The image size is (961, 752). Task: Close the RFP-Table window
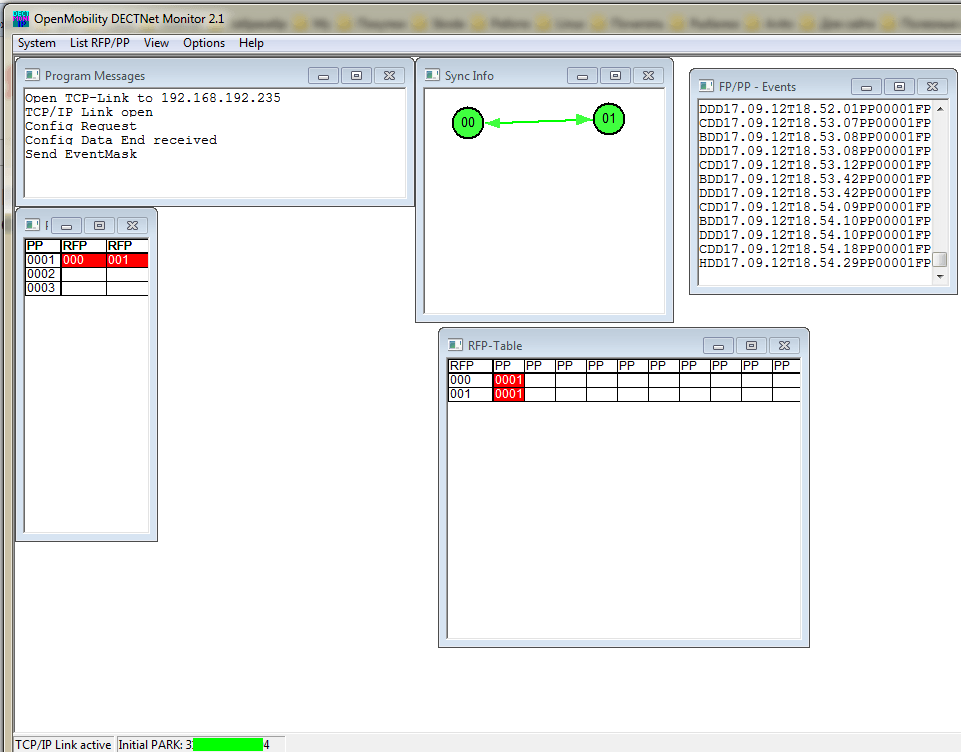coord(784,346)
